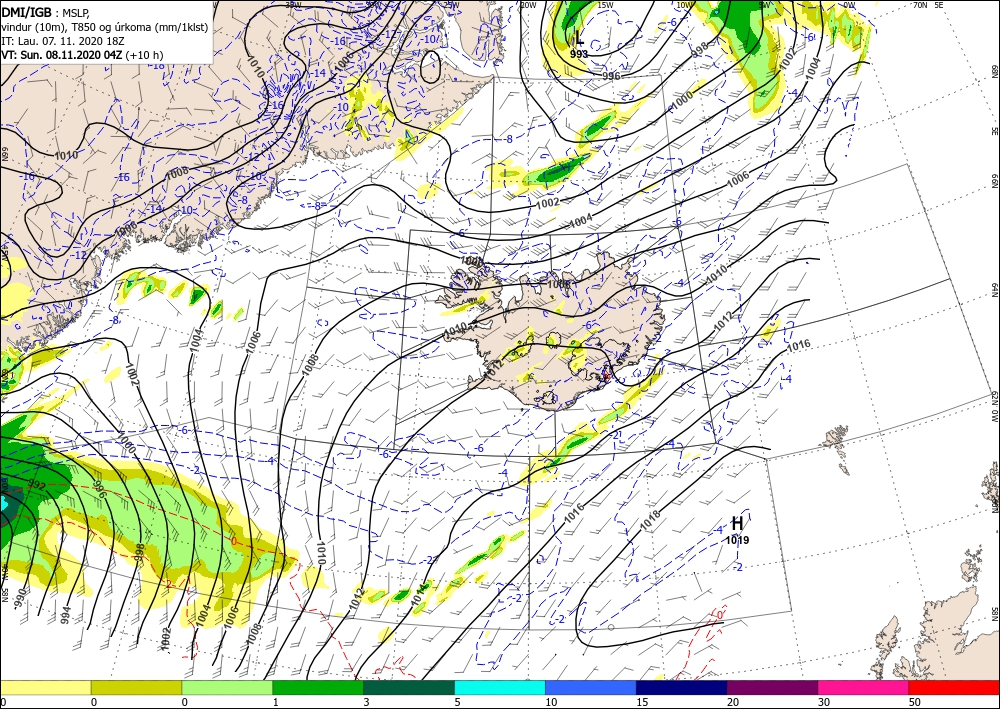Click the '15W' longitude label
The image size is (1000, 709).
click(605, 5)
